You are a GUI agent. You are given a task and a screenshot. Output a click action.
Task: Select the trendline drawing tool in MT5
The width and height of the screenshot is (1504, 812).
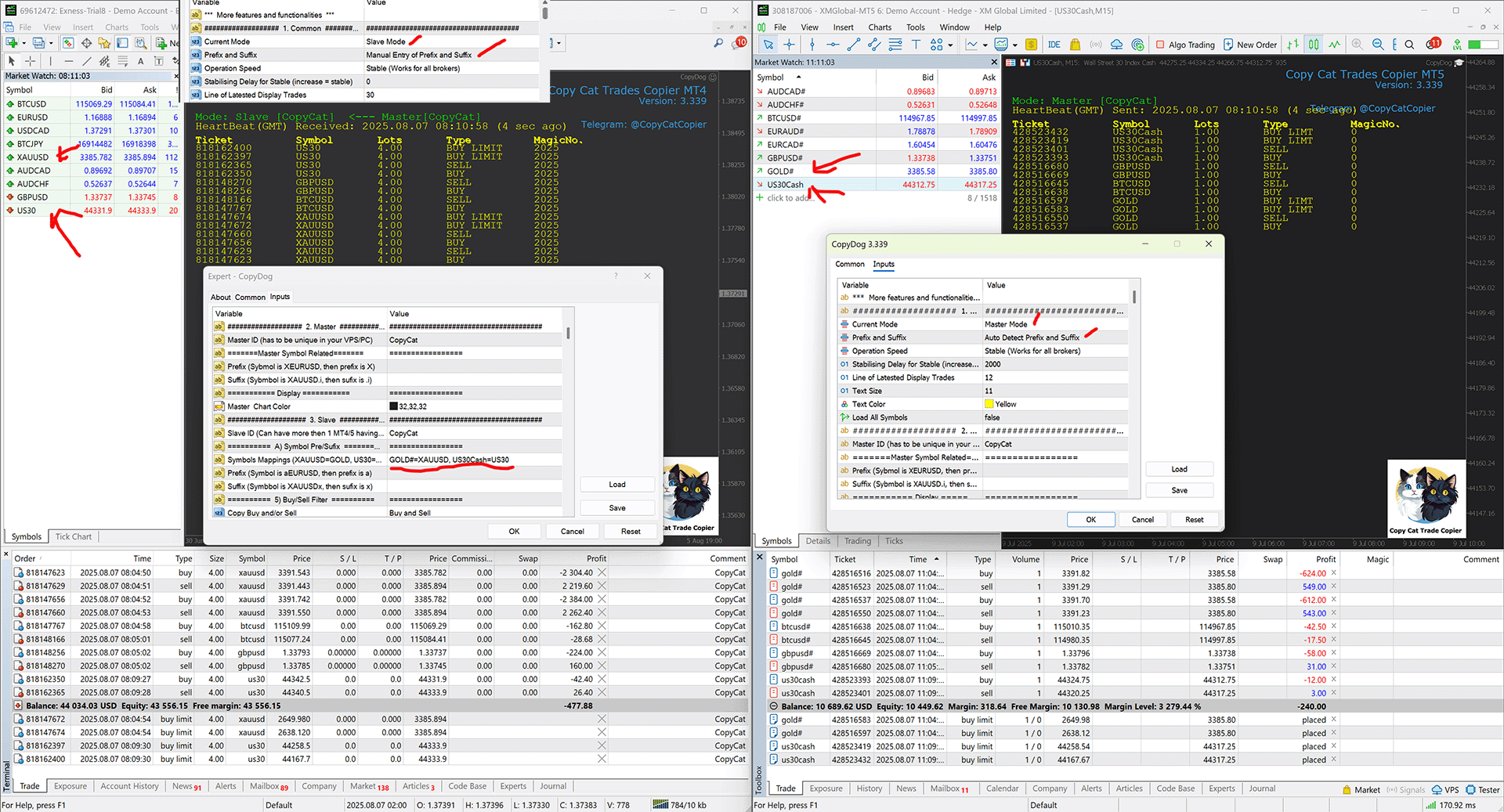point(854,45)
